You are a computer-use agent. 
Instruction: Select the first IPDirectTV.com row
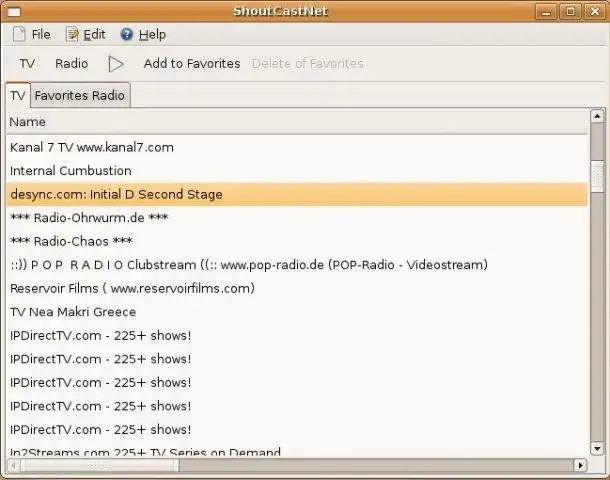297,336
